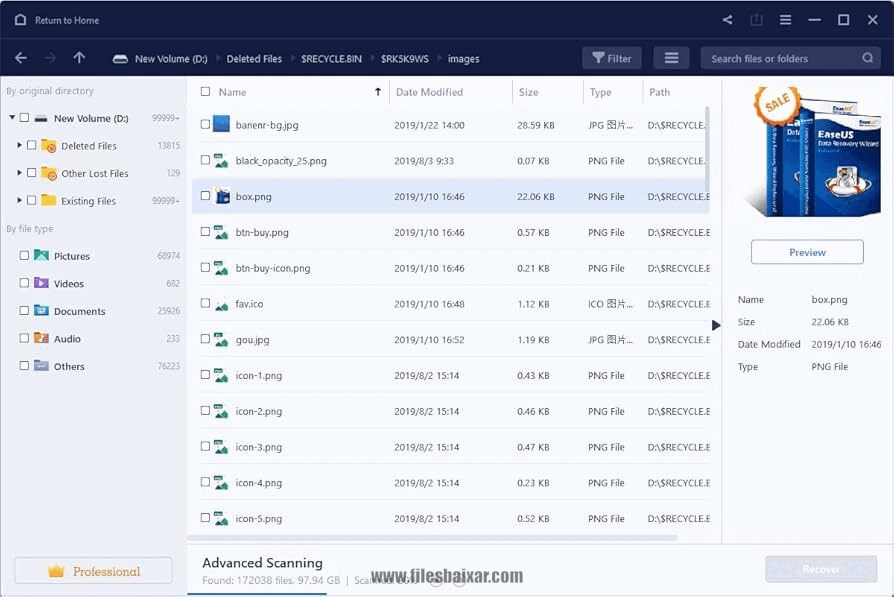Click the Audio file type icon
The image size is (894, 597).
pyautogui.click(x=41, y=338)
